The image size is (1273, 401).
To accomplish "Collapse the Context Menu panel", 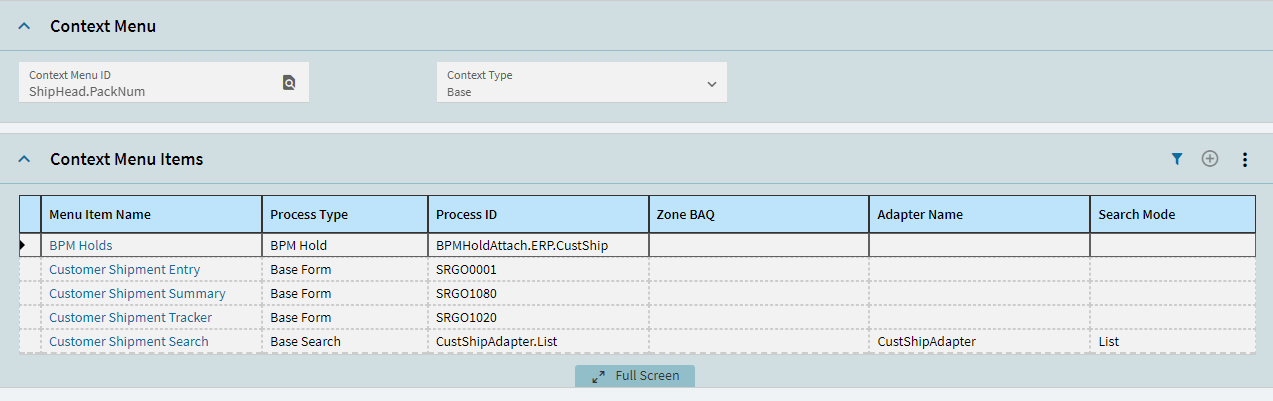I will (25, 26).
